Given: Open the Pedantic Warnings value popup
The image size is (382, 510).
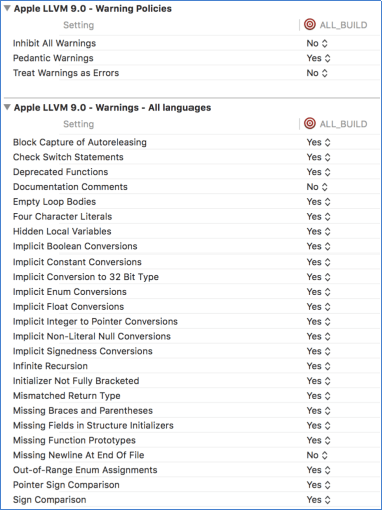Looking at the screenshot, I should 318,58.
